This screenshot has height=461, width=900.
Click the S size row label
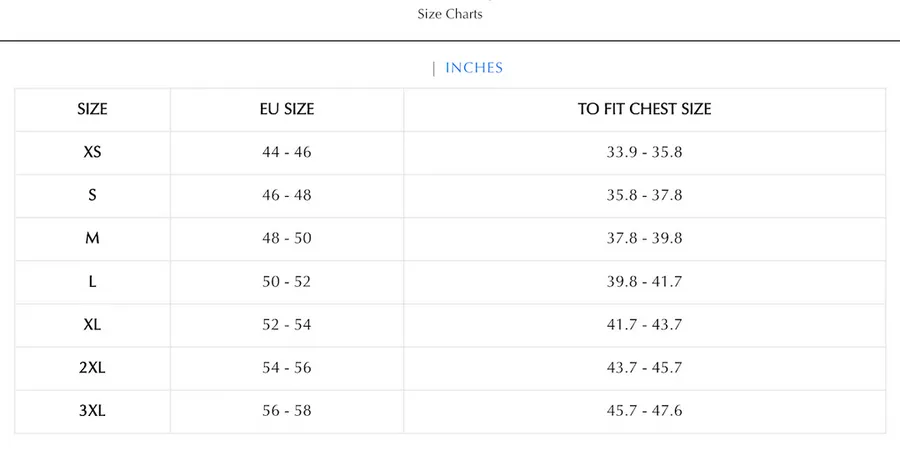tap(92, 195)
